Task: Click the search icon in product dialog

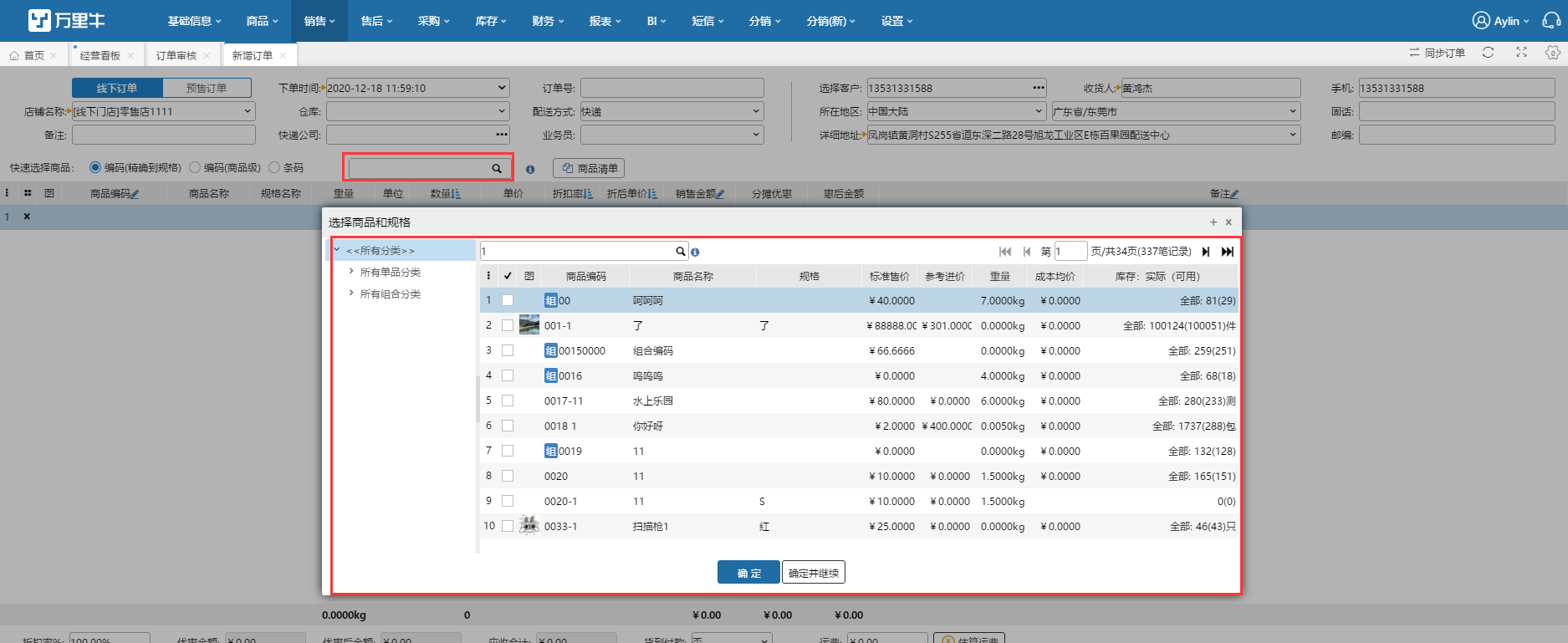Action: click(x=681, y=252)
